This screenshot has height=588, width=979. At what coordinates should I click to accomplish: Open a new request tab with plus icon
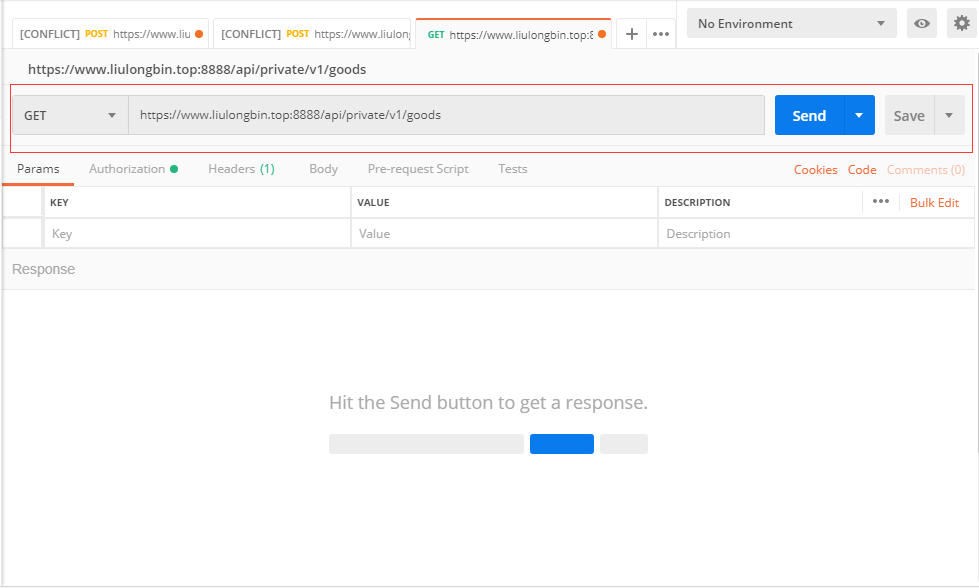click(x=631, y=34)
